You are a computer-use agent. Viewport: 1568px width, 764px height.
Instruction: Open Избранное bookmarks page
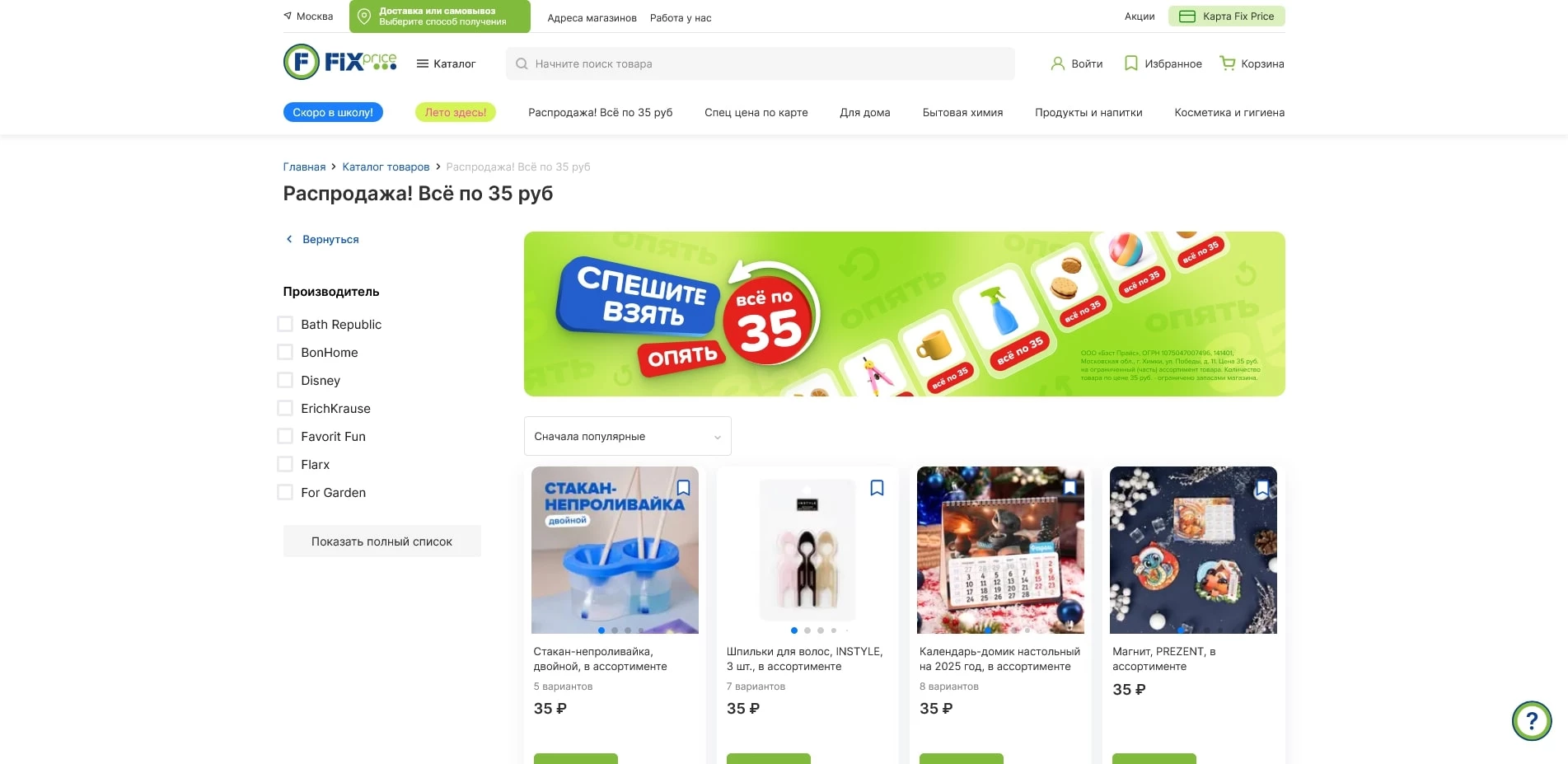click(x=1163, y=63)
